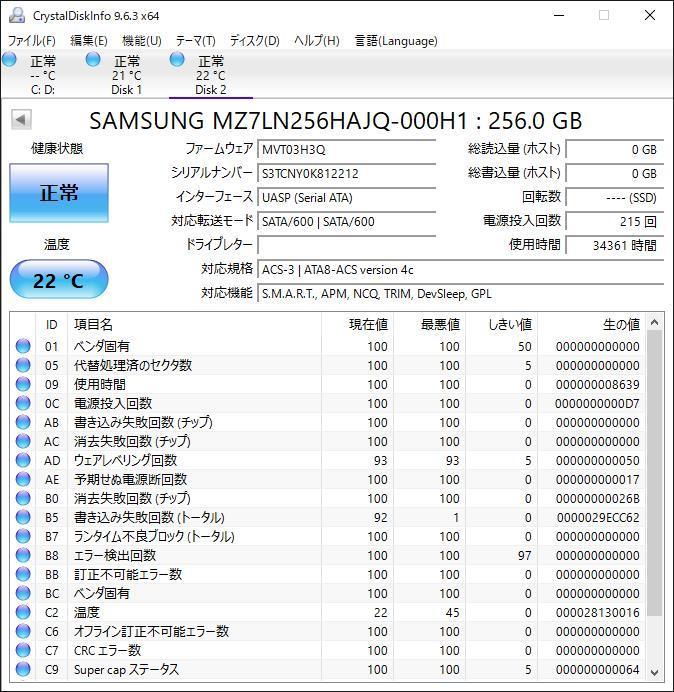
Task: Click status icon for BB 訂正不可能エラー数
Action: click(x=23, y=574)
